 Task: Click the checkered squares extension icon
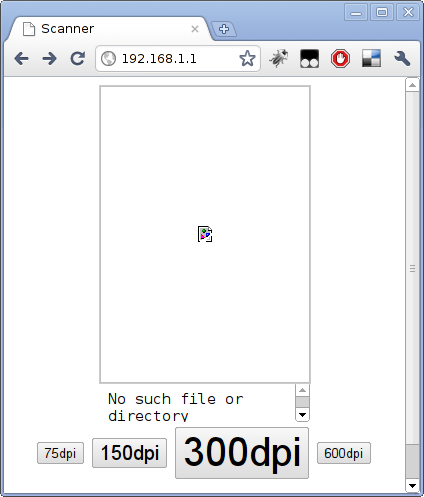(371, 58)
